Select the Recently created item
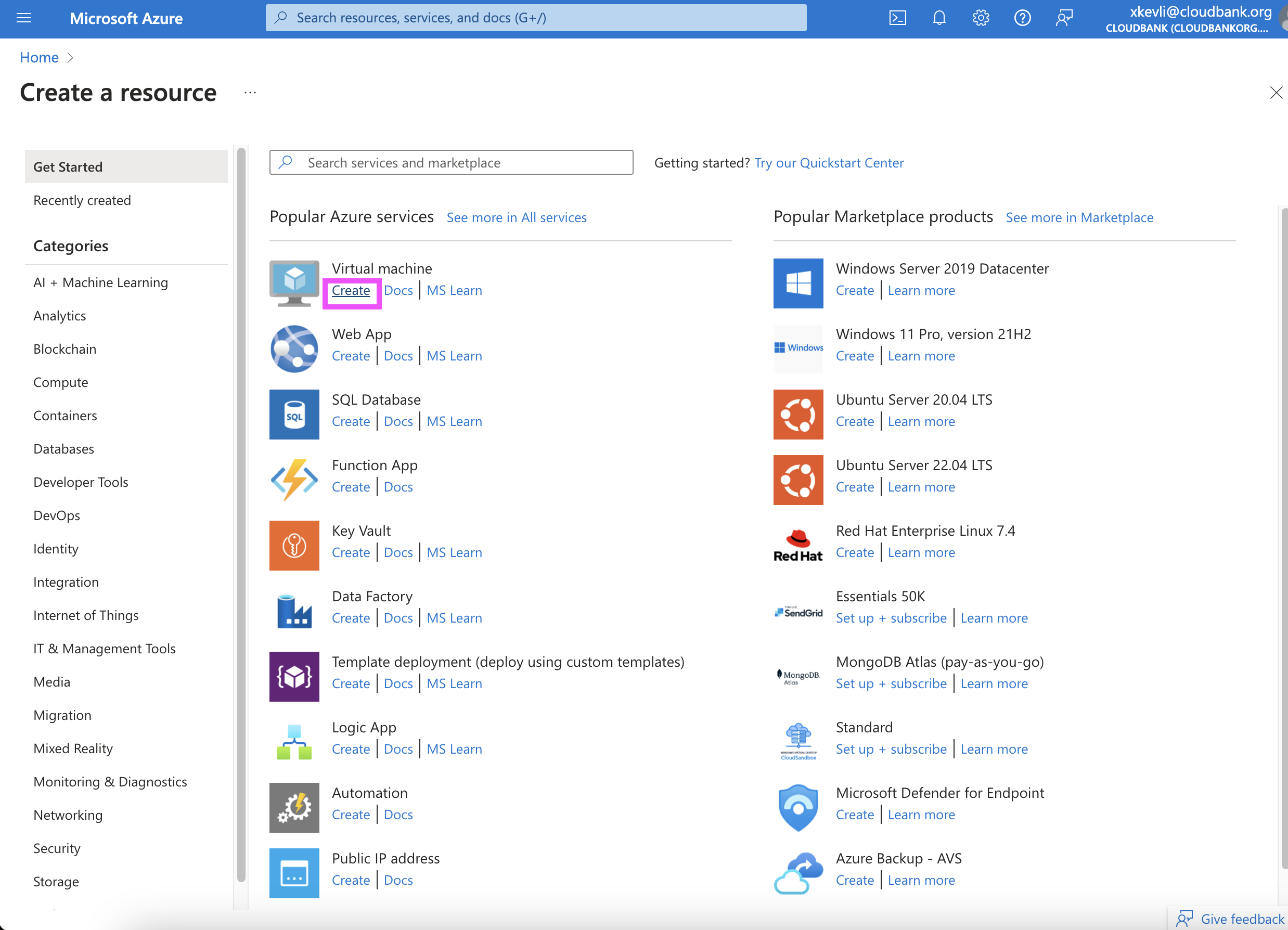The height and width of the screenshot is (930, 1288). [x=82, y=200]
